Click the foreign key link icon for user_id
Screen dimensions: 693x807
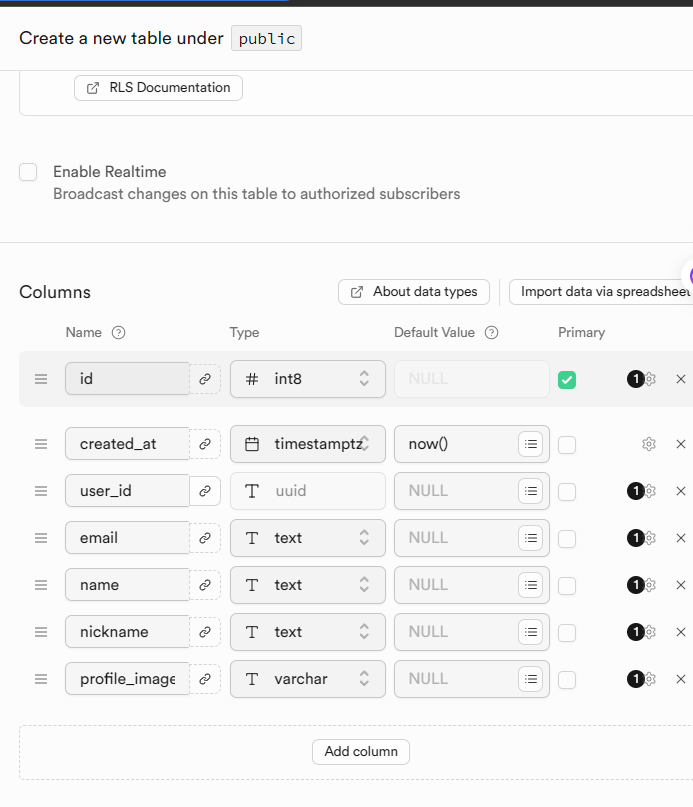tap(205, 491)
